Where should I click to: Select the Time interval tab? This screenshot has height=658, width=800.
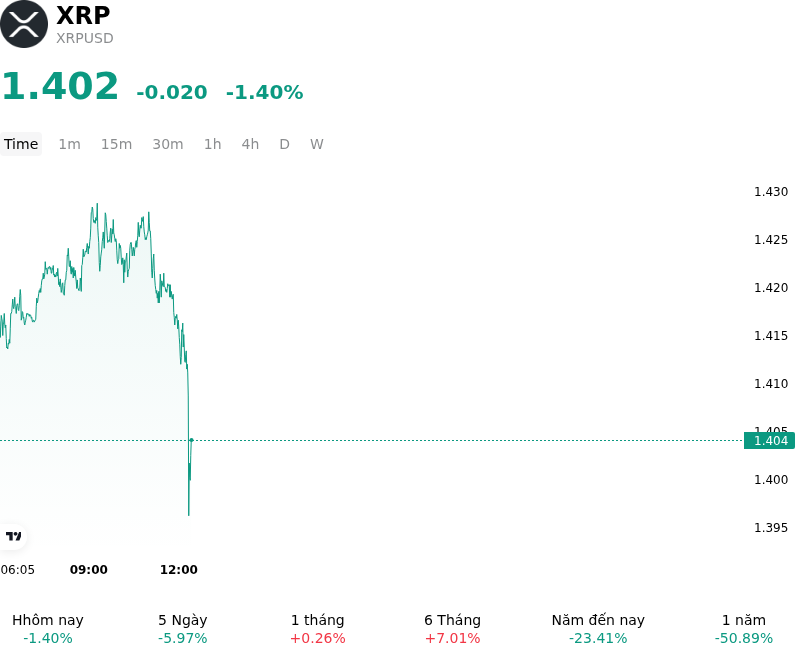click(x=21, y=144)
